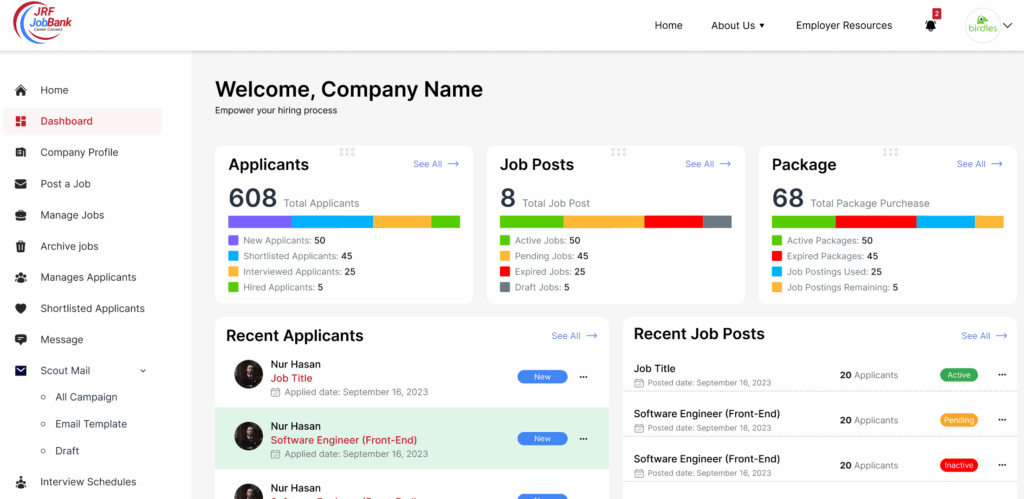1024x499 pixels.
Task: Go to Manage Jobs in sidebar
Action: pyautogui.click(x=72, y=215)
